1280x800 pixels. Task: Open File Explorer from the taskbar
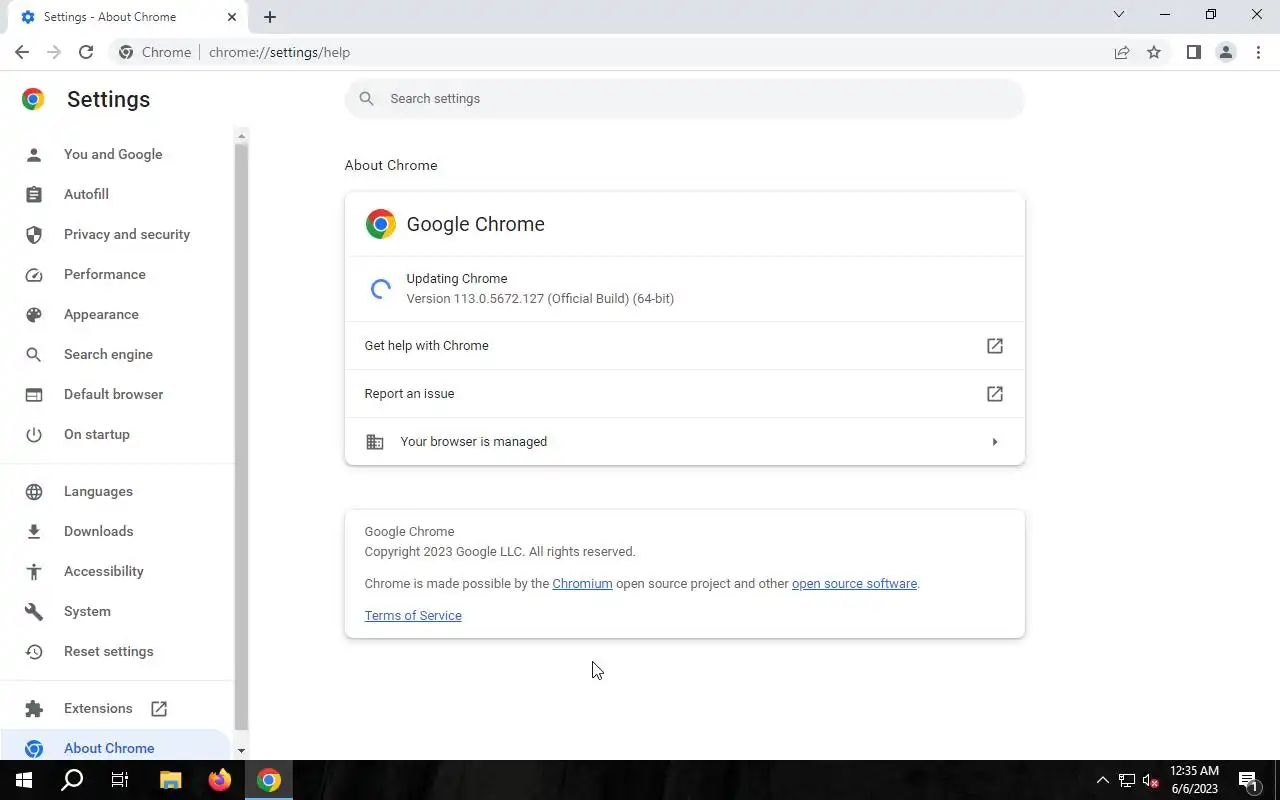coord(170,780)
